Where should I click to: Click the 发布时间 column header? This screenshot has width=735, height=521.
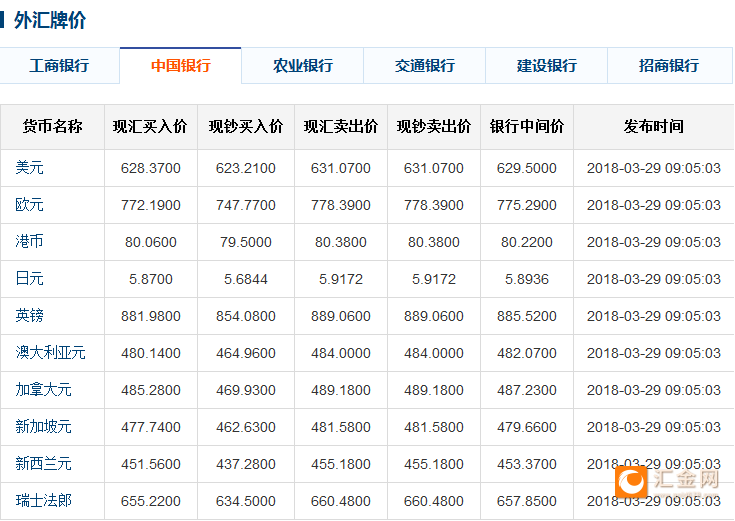coord(653,127)
